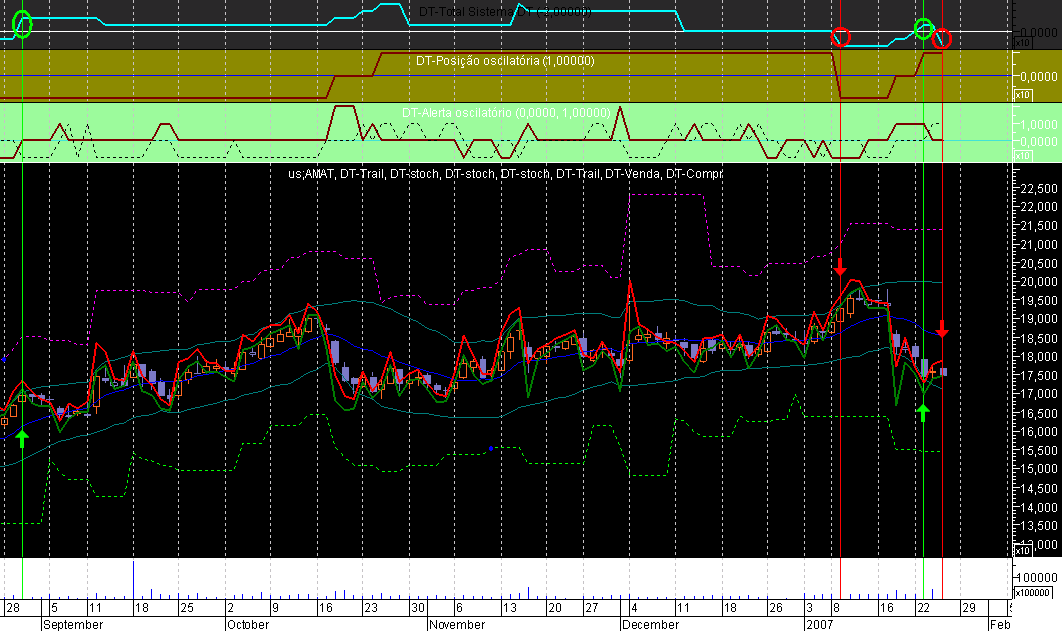
Task: Select the October month label
Action: click(x=248, y=624)
